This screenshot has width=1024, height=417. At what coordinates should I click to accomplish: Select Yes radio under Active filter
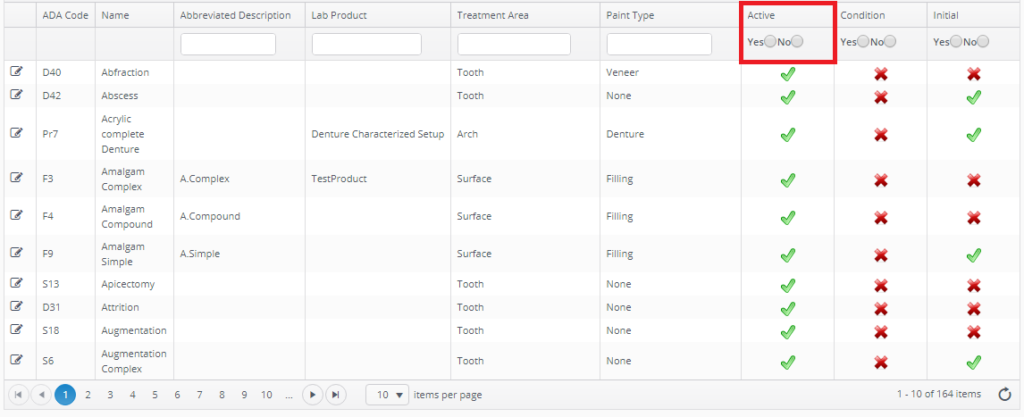click(769, 42)
